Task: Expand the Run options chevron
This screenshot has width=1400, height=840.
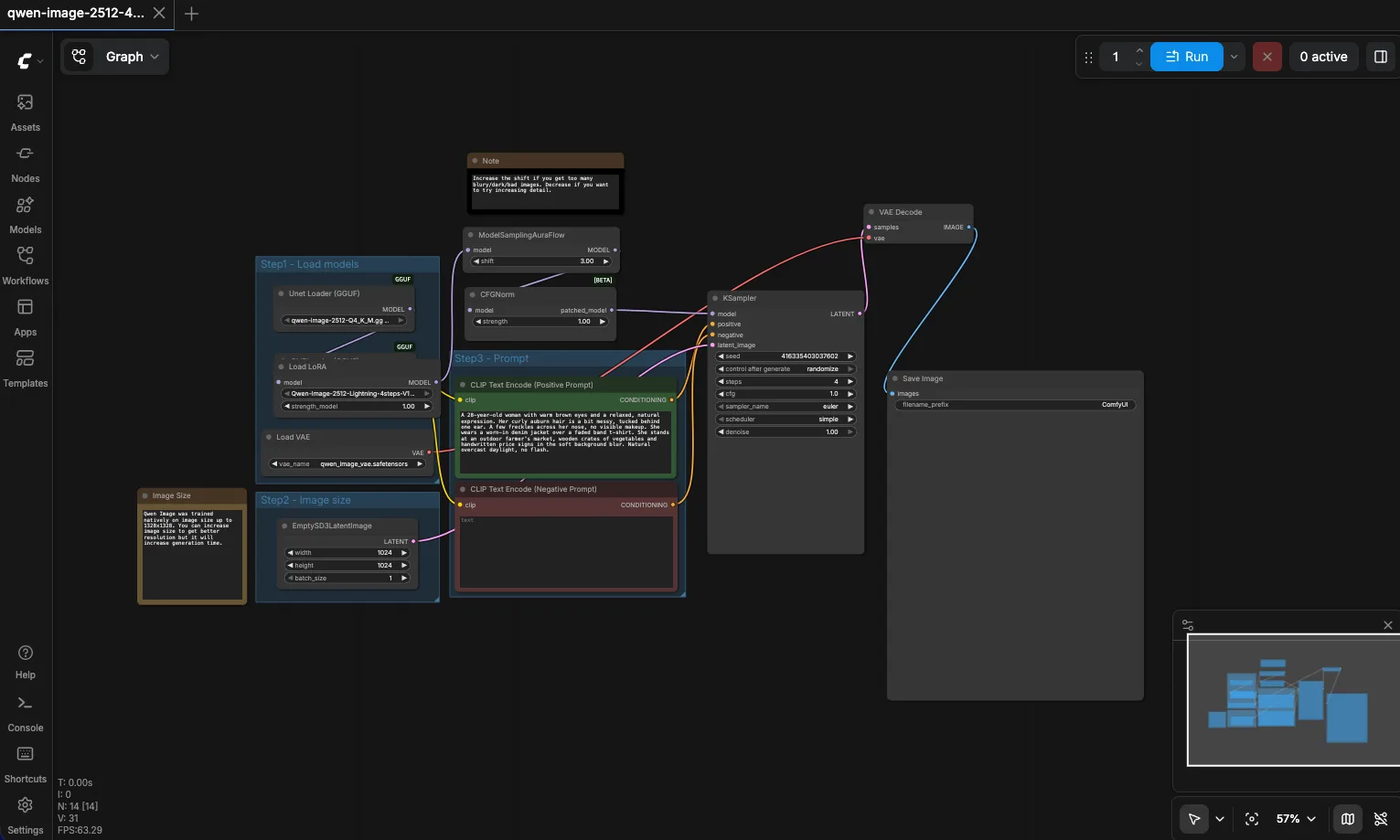Action: [1234, 57]
